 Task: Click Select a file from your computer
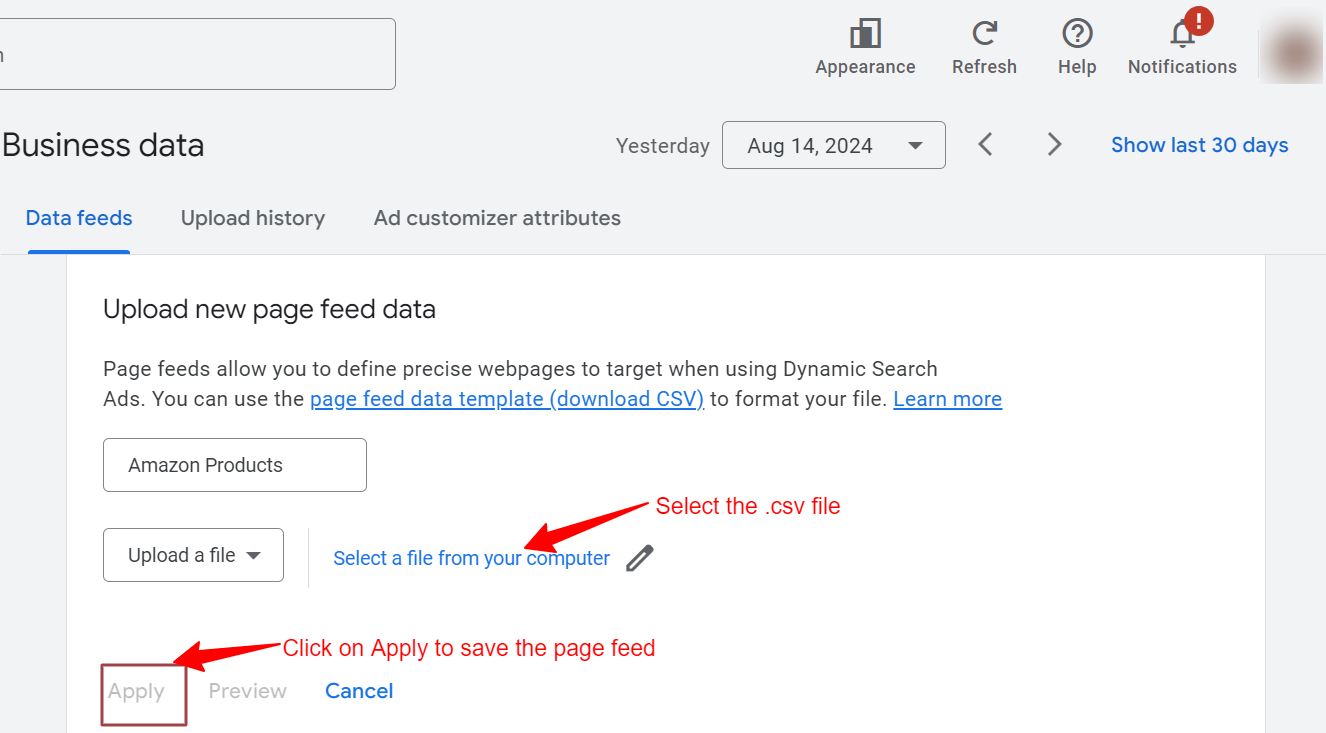pyautogui.click(x=471, y=558)
